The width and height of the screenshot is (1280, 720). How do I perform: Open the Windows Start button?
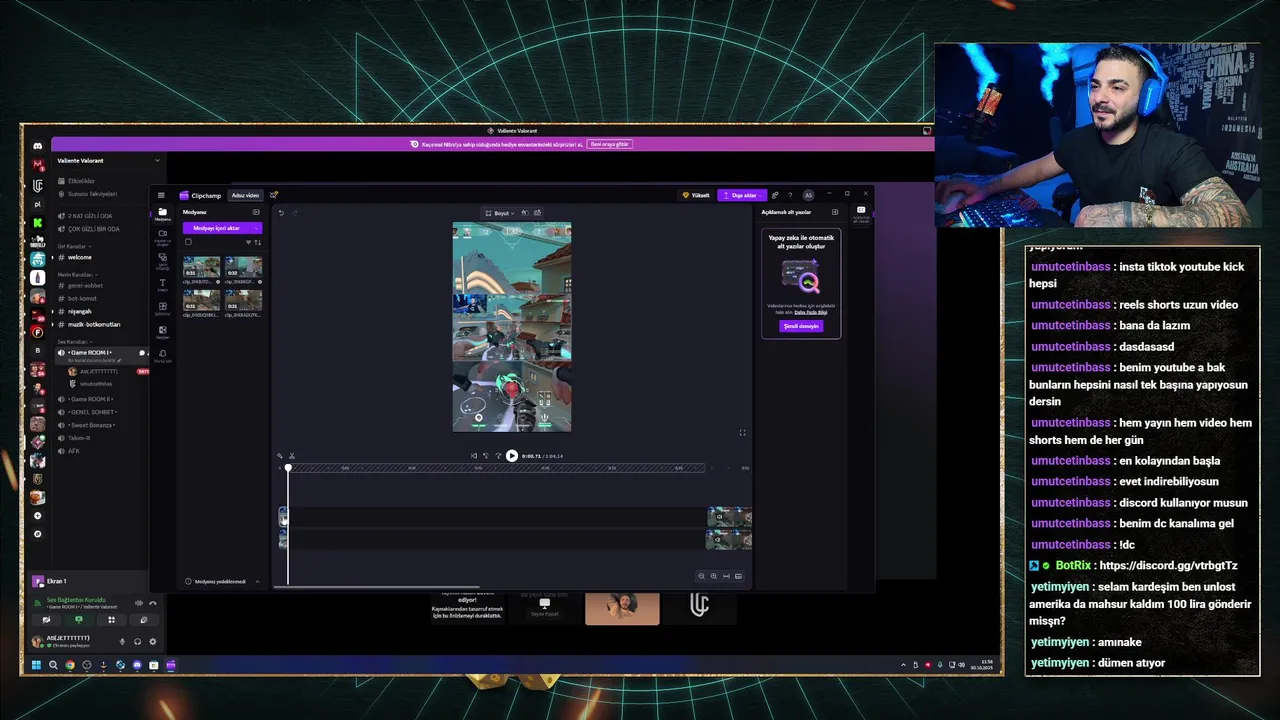[36, 665]
